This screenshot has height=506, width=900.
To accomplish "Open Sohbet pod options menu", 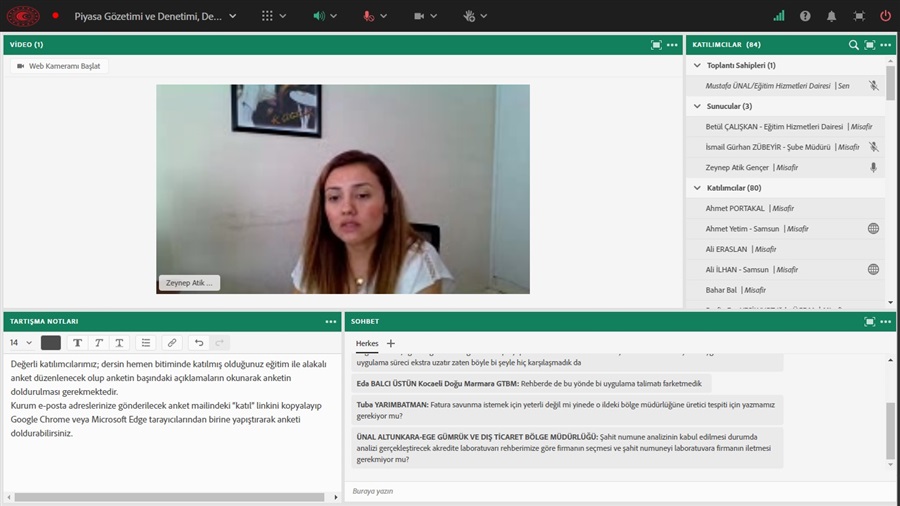I will click(x=886, y=322).
